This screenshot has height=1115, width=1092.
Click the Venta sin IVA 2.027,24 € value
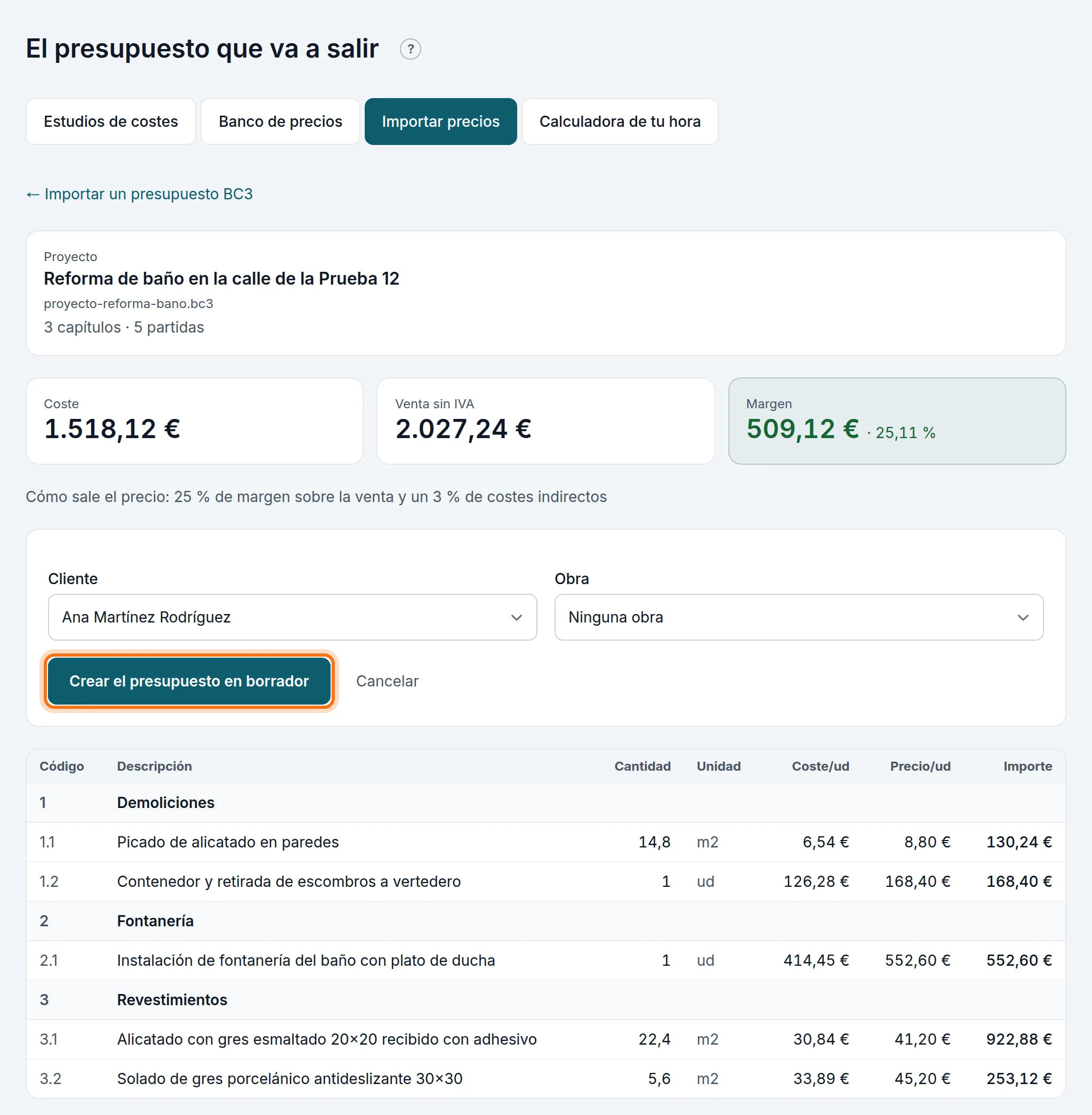[463, 429]
